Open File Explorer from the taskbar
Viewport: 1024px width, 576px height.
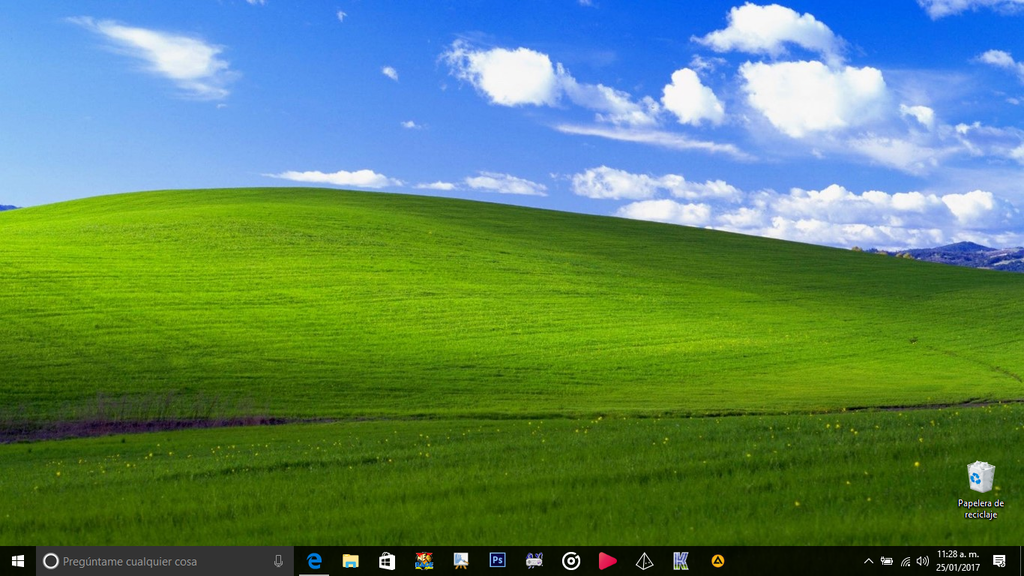[x=351, y=561]
